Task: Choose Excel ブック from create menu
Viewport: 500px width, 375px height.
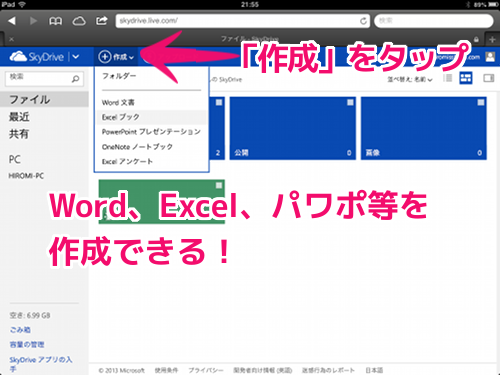Action: point(152,117)
